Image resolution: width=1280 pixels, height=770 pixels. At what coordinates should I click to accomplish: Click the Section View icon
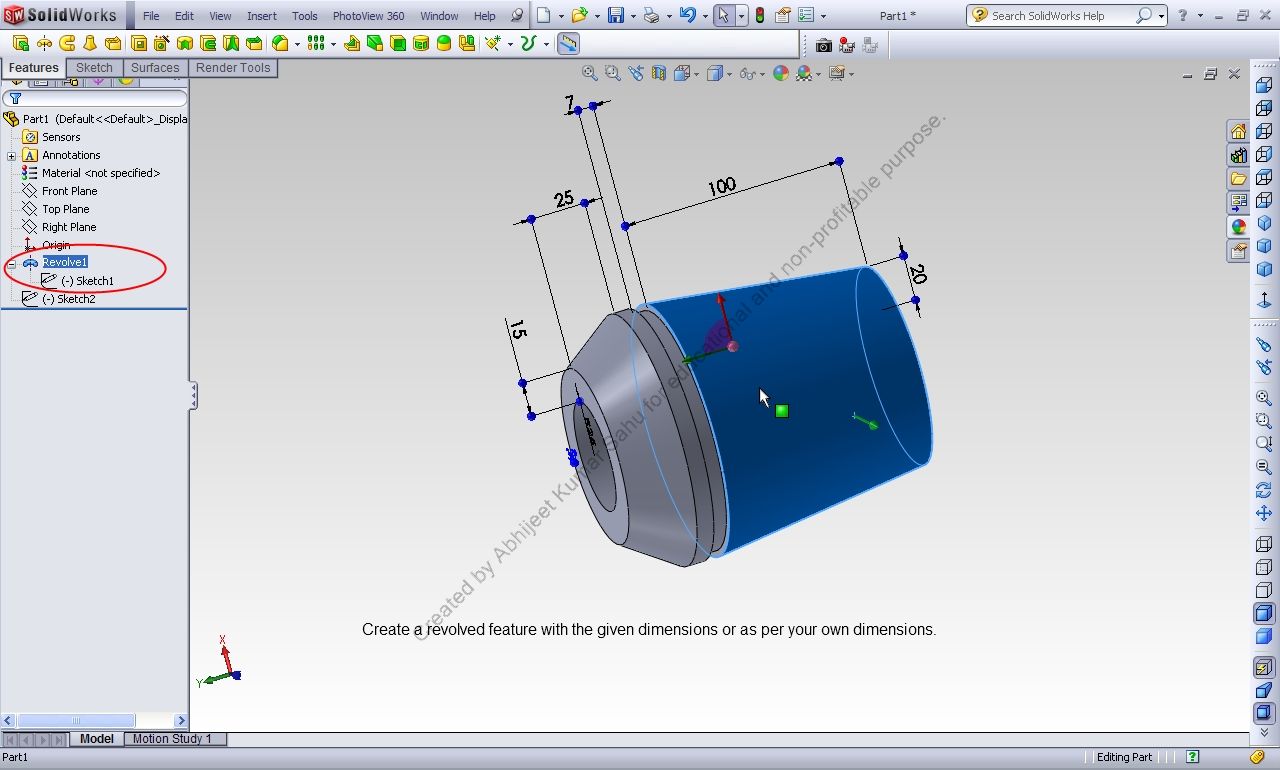pyautogui.click(x=659, y=73)
